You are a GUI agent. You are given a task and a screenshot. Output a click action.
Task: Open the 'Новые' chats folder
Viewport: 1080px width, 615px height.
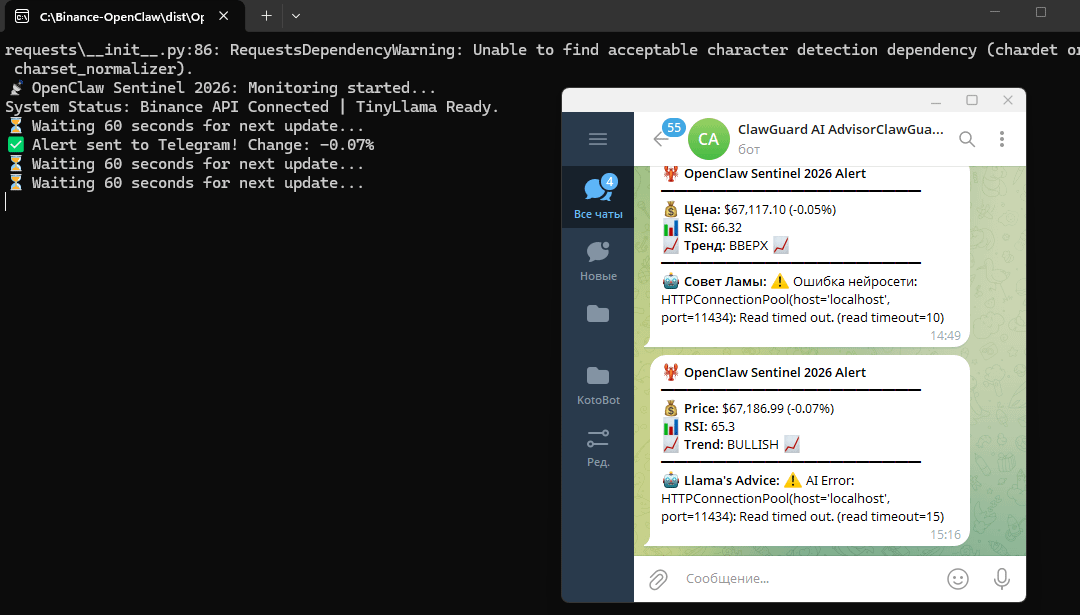click(598, 260)
